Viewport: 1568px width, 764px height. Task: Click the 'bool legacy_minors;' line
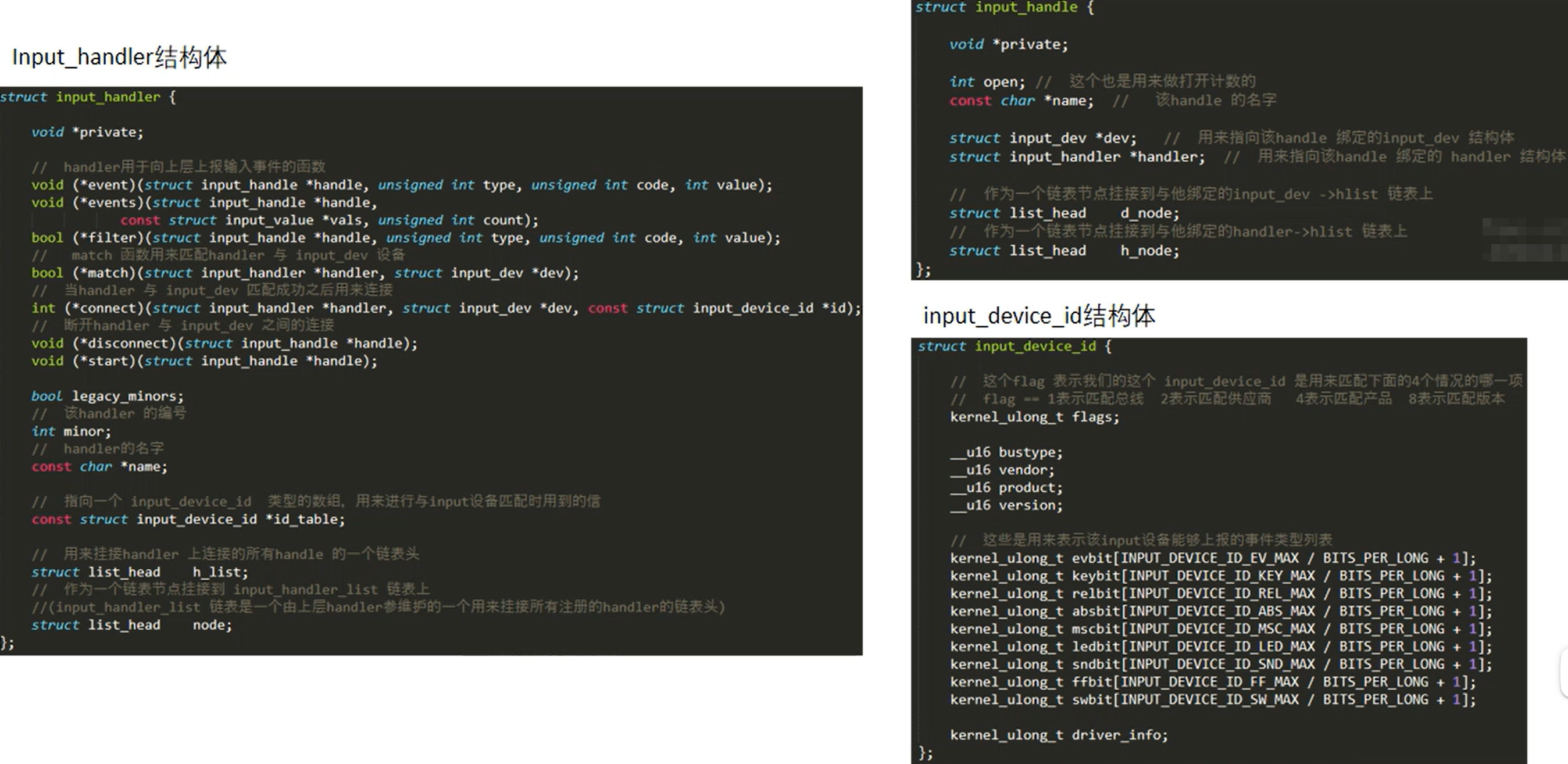tap(108, 397)
